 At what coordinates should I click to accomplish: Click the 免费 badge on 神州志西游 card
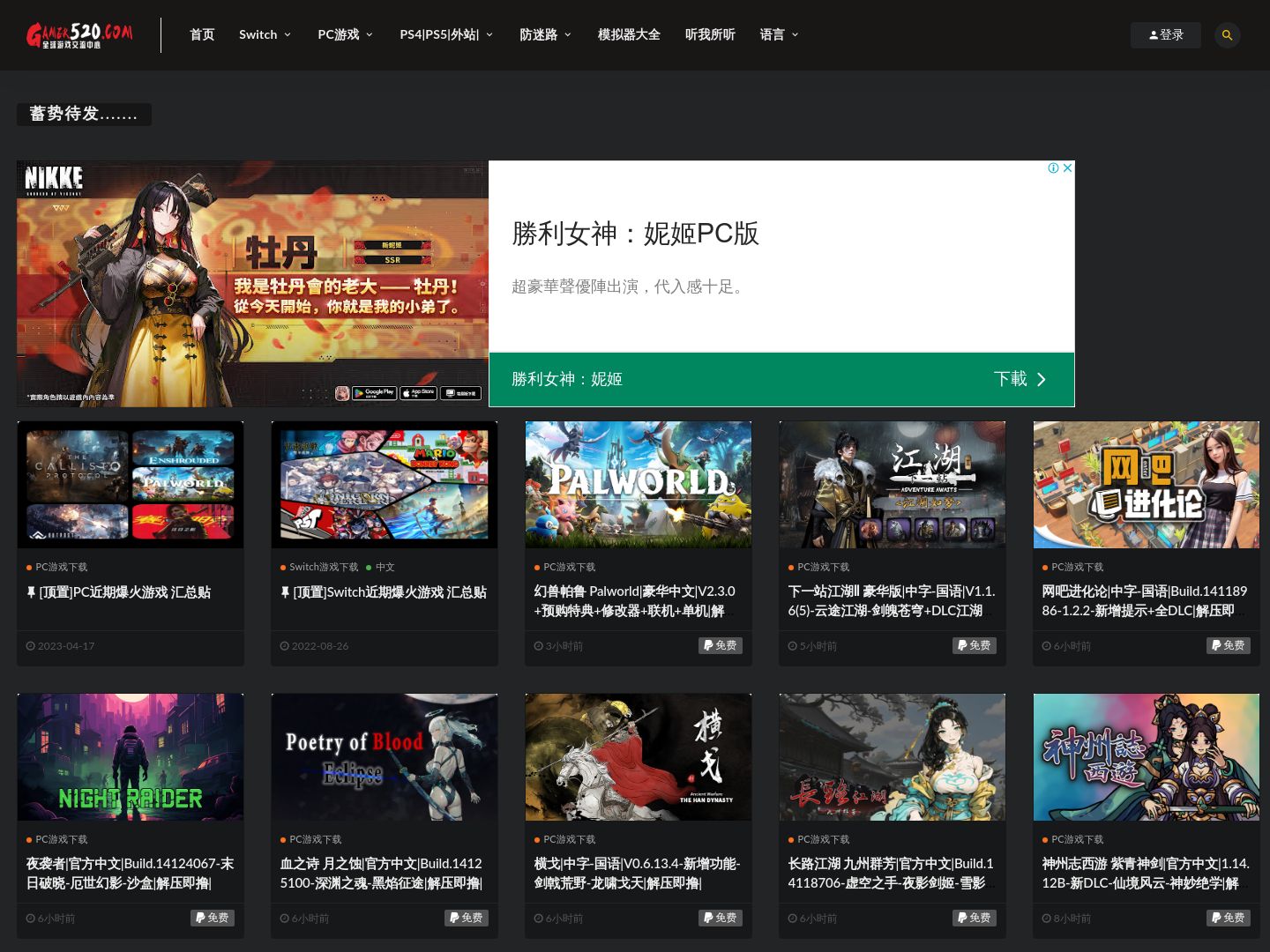point(1228,919)
